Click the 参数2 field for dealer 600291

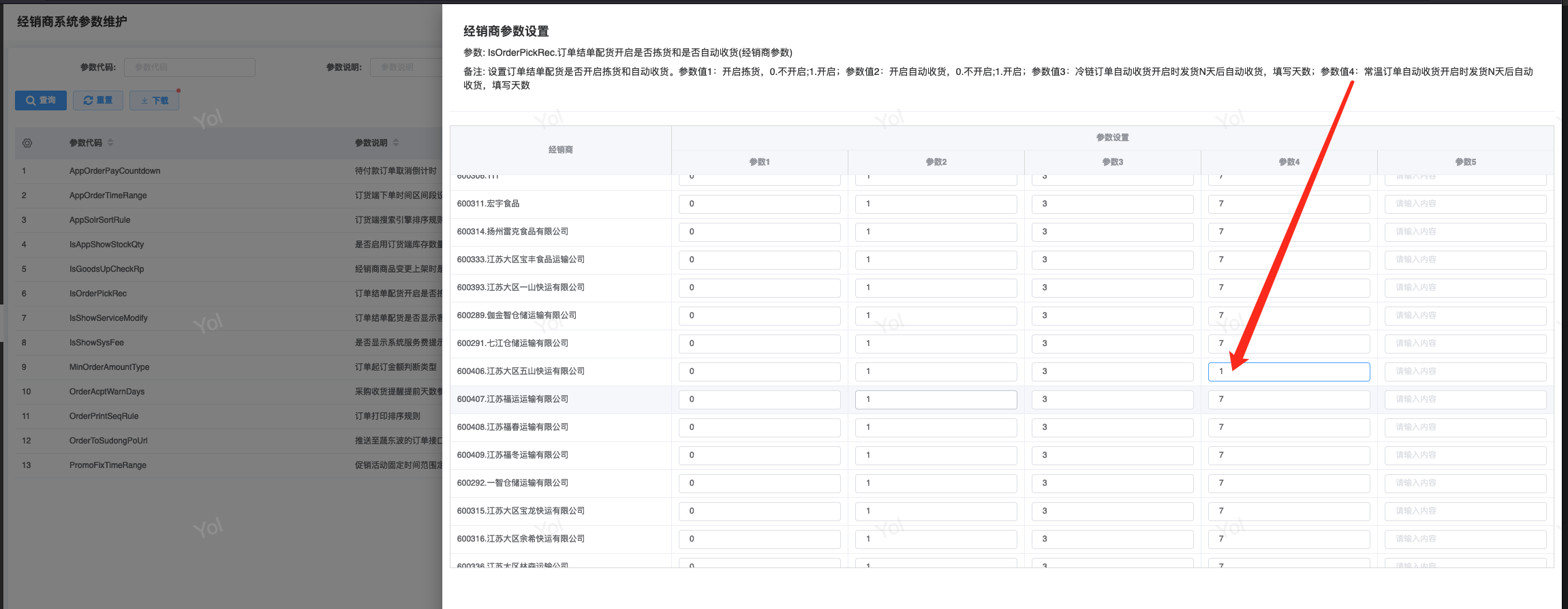pyautogui.click(x=936, y=343)
